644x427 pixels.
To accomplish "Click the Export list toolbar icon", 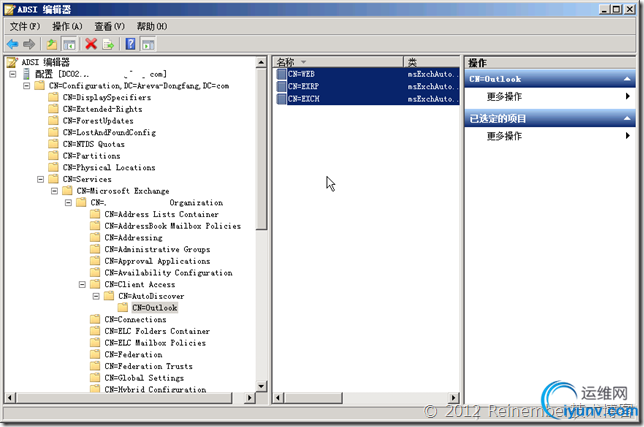I will pyautogui.click(x=108, y=44).
